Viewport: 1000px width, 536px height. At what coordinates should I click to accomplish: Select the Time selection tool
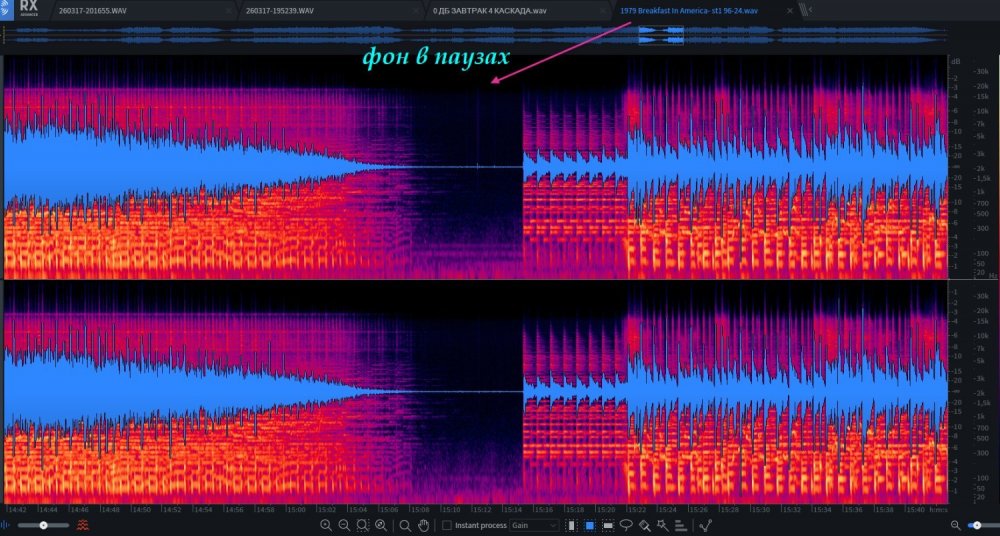pos(571,525)
